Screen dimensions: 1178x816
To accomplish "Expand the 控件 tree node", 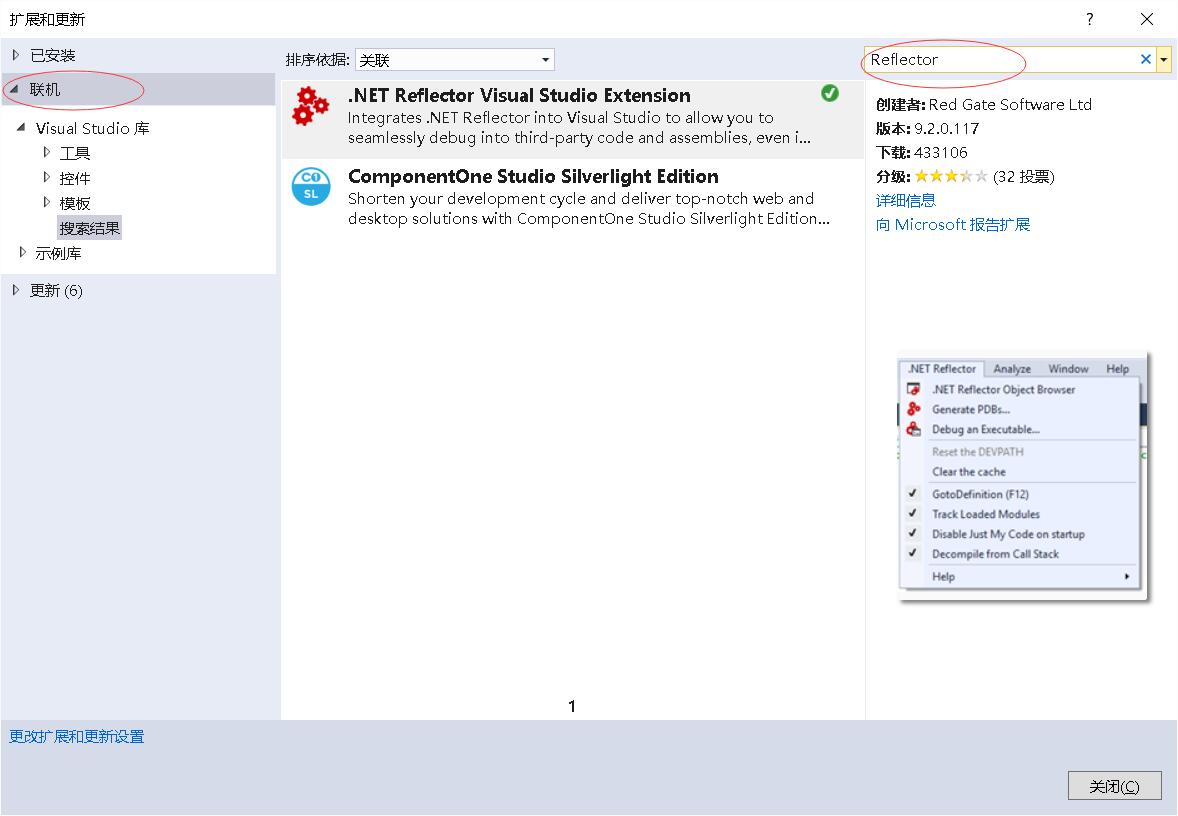I will point(46,178).
